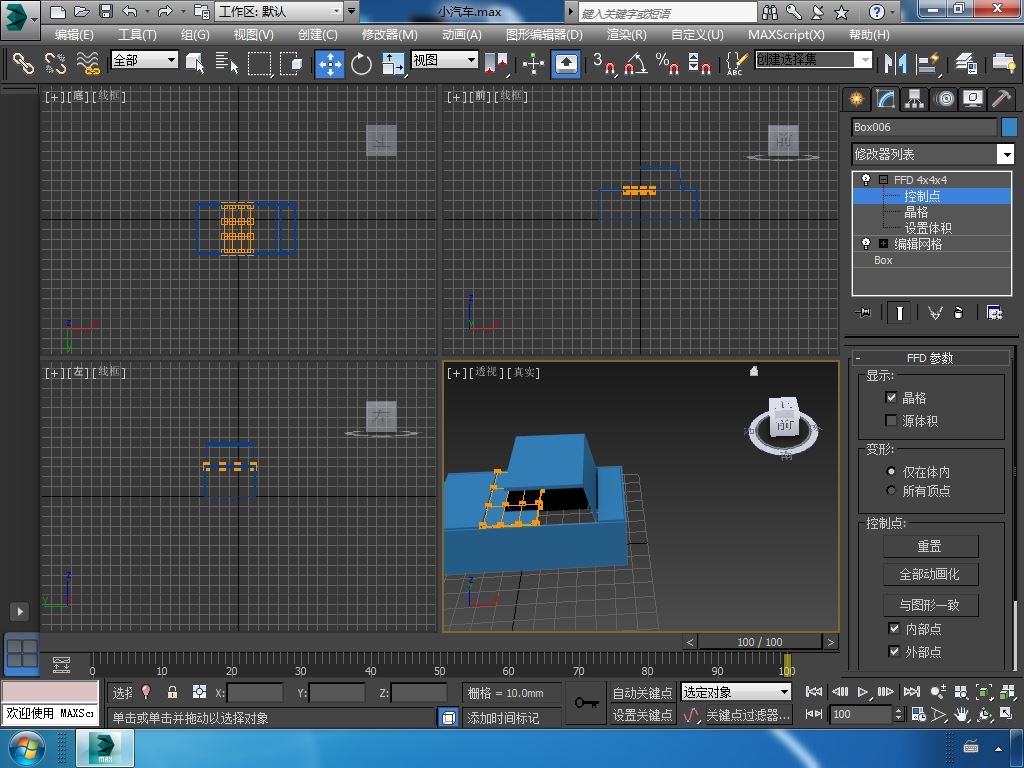Switch to the Modify command panel tab
1024x768 pixels.
click(x=885, y=99)
